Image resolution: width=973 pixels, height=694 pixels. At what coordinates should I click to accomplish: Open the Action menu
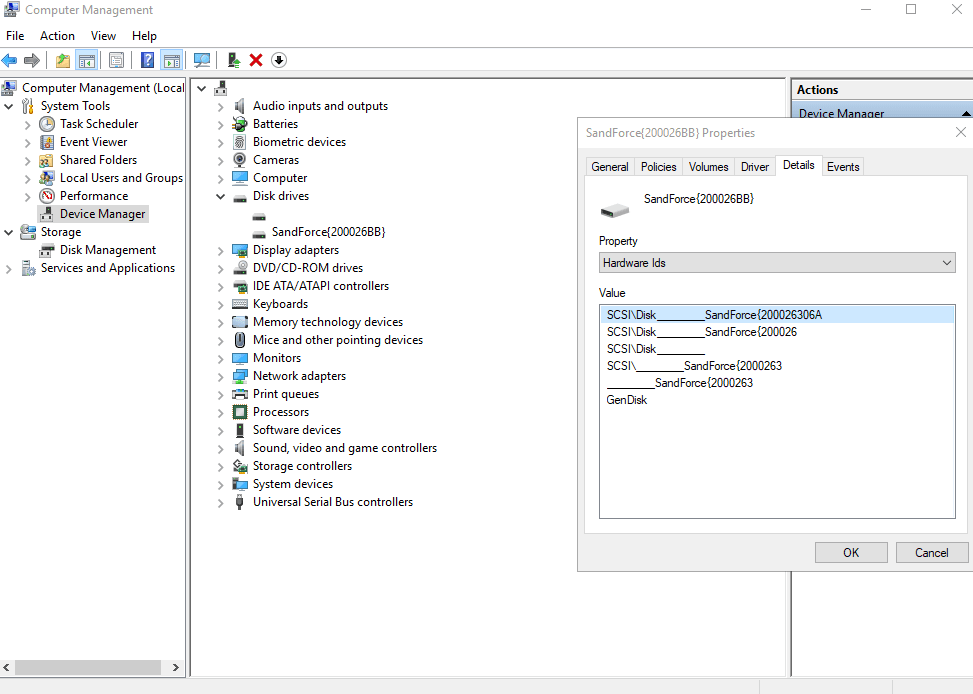[x=57, y=35]
